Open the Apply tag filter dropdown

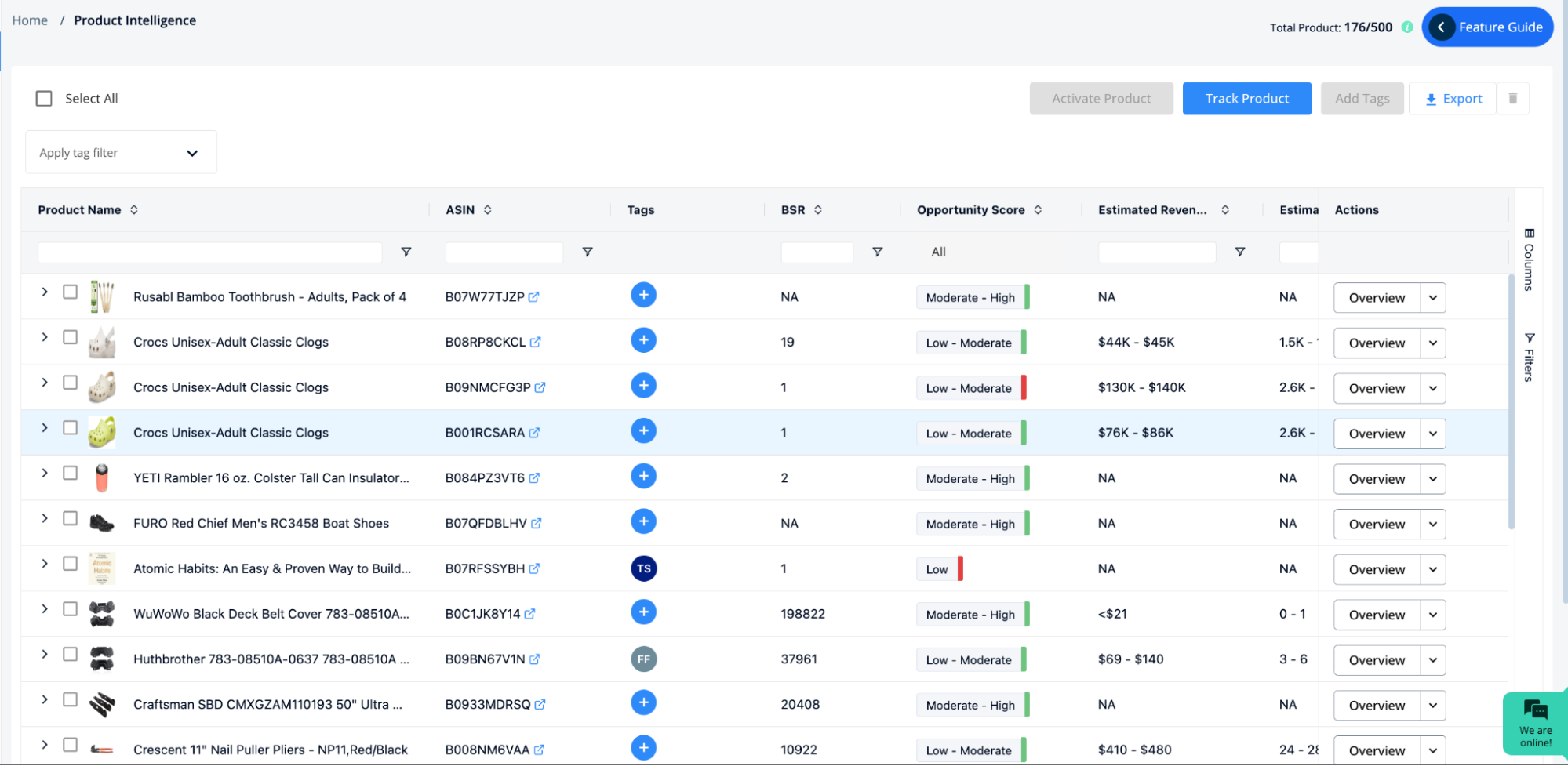click(120, 151)
